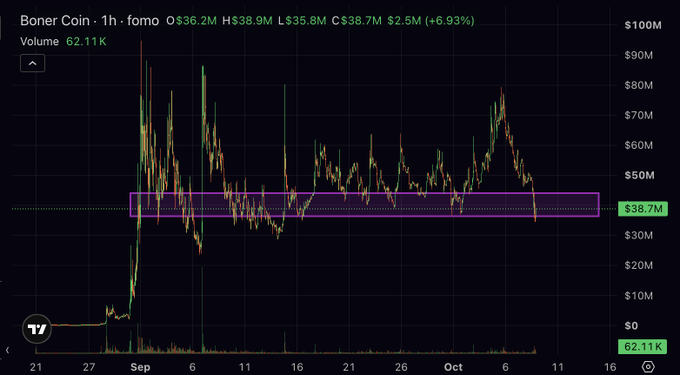Click the $10M price axis label
This screenshot has height=375, width=680.
(639, 296)
